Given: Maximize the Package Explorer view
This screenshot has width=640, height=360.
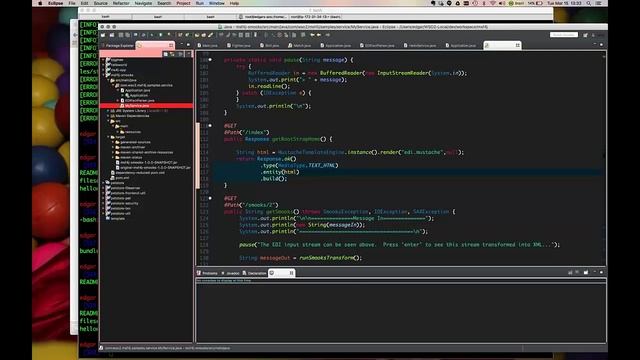Looking at the screenshot, I should [188, 44].
